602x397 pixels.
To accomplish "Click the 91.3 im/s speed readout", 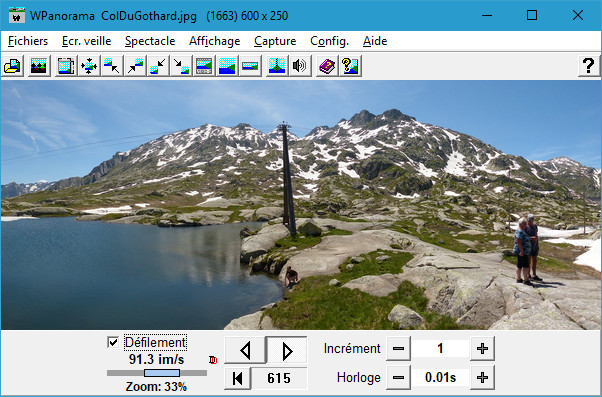I will 156,359.
